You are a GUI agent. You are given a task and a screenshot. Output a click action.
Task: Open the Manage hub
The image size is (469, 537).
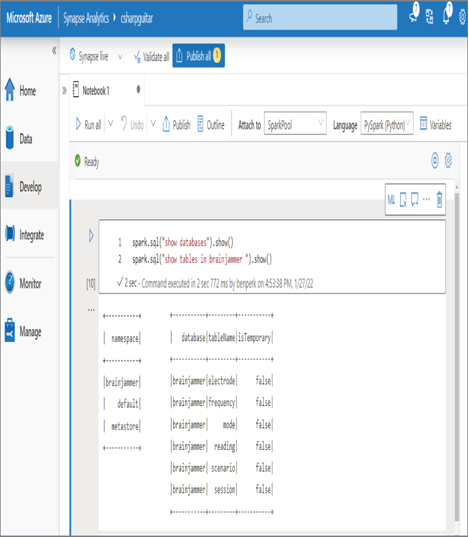coord(23,331)
